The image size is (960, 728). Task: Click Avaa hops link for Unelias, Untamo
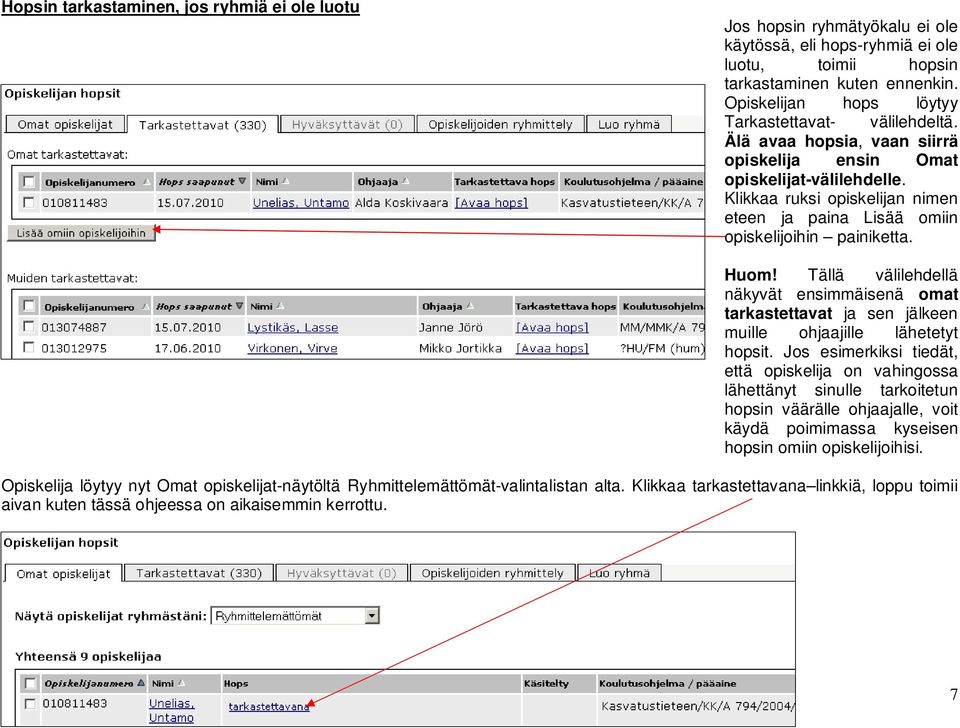pyautogui.click(x=491, y=203)
